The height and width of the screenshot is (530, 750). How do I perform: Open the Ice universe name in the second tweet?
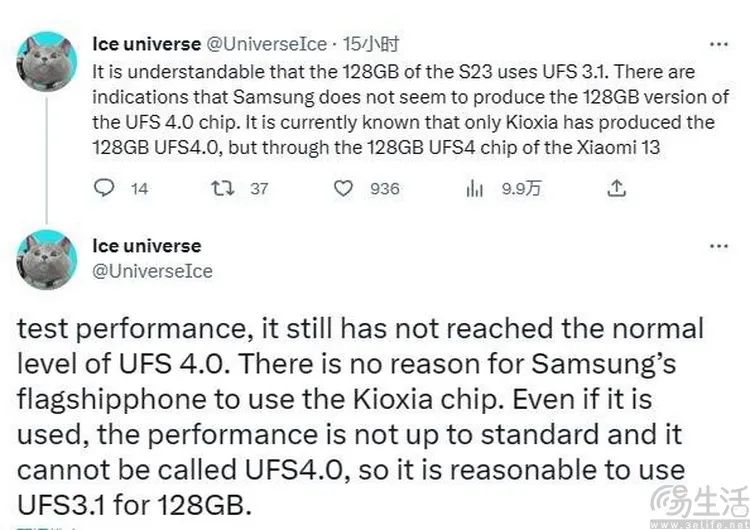[145, 246]
